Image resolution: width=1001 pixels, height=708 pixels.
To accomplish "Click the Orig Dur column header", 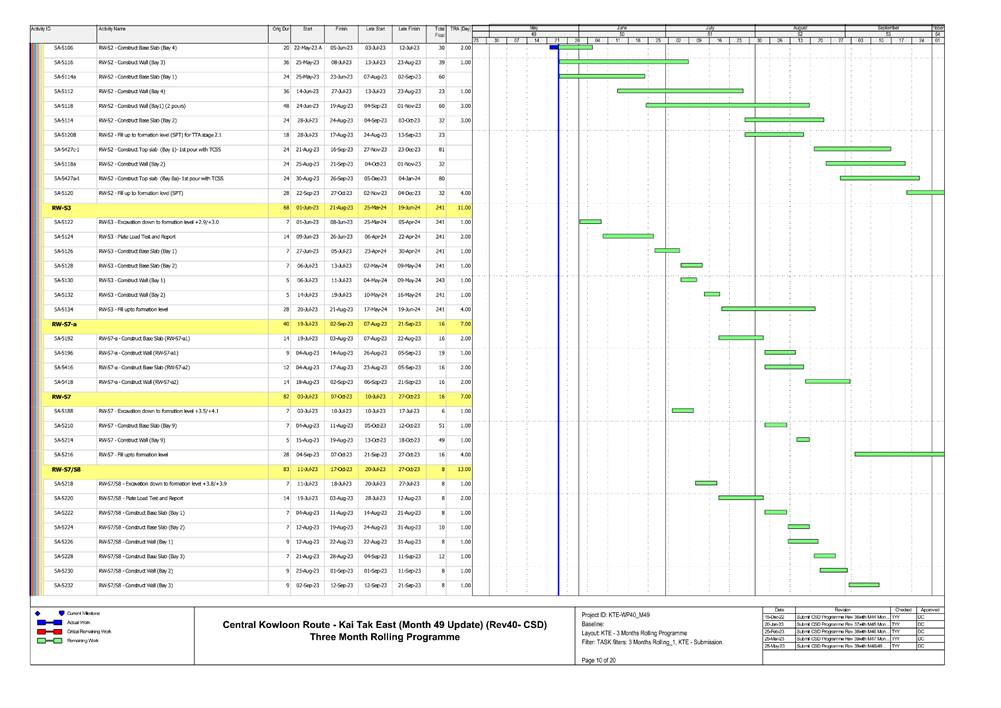I will coord(281,31).
